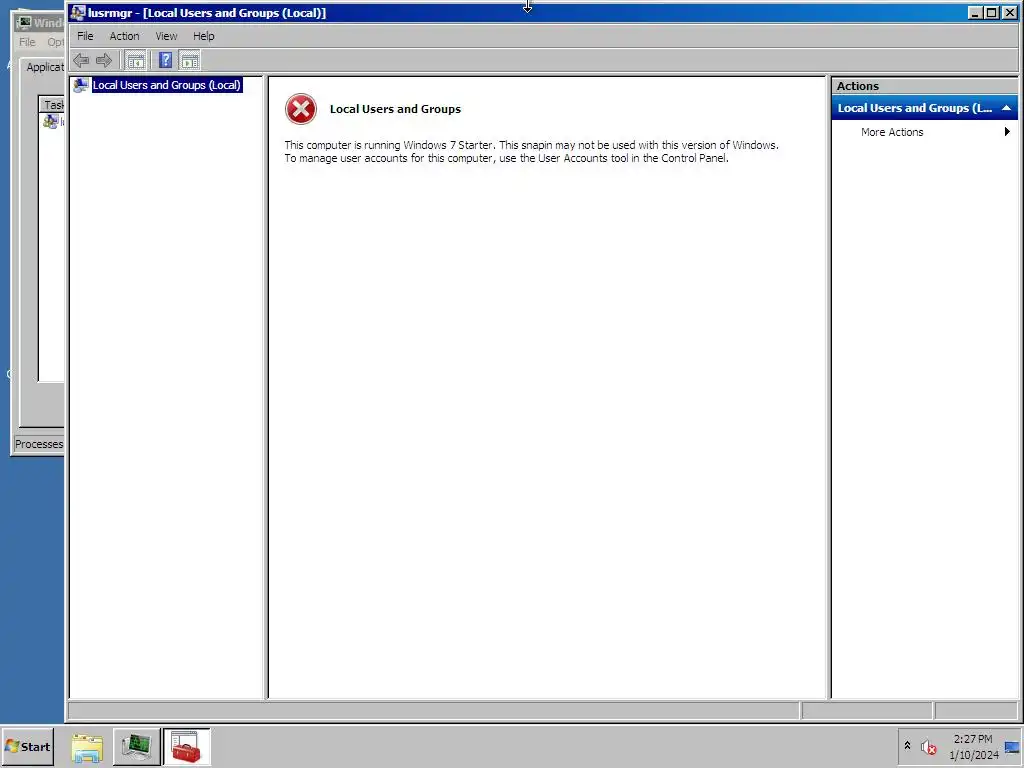Click the Actions pane header
The height and width of the screenshot is (768, 1024).
(924, 86)
